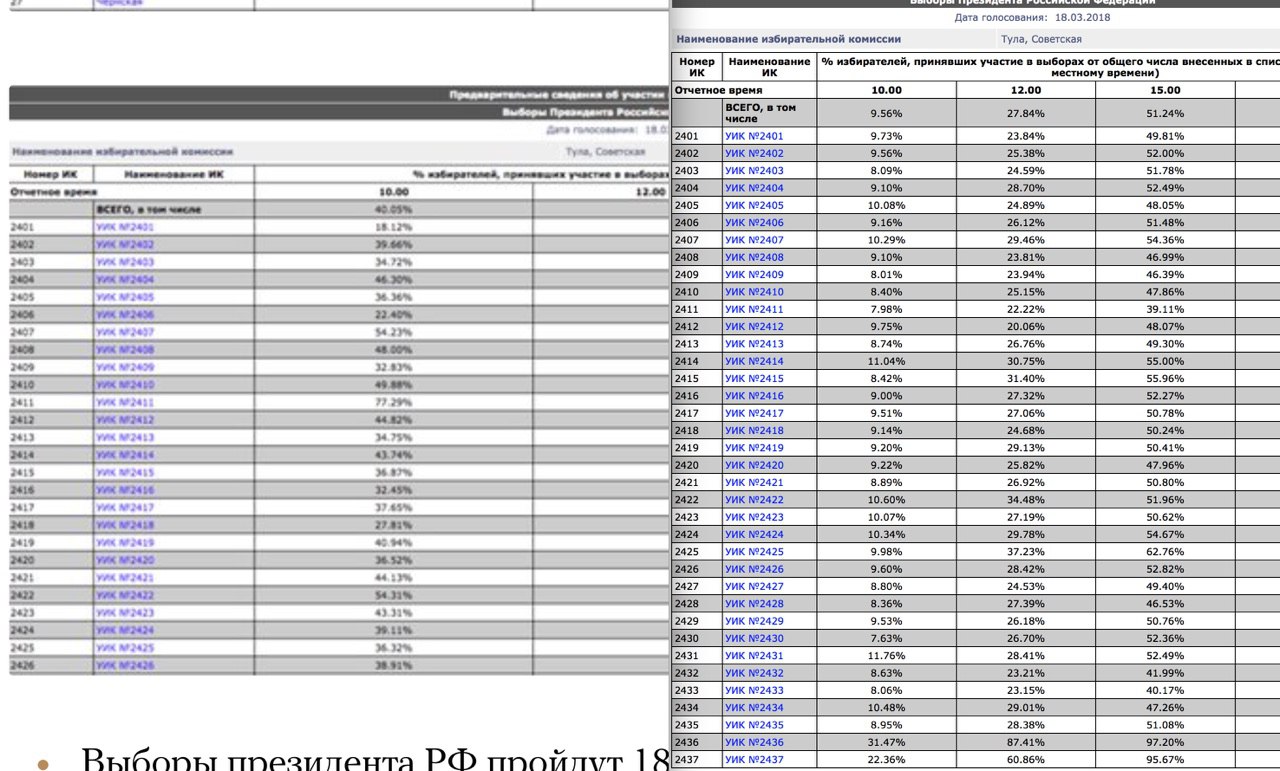Open УИК №2411 link beside 7.98%
The image size is (1280, 771).
click(754, 309)
